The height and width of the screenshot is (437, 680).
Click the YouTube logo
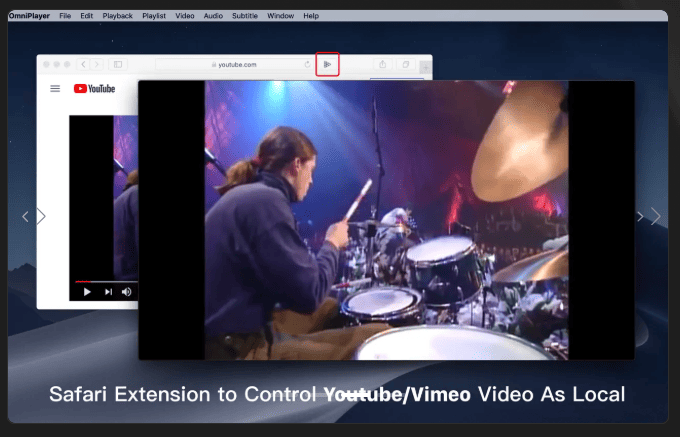(x=94, y=89)
